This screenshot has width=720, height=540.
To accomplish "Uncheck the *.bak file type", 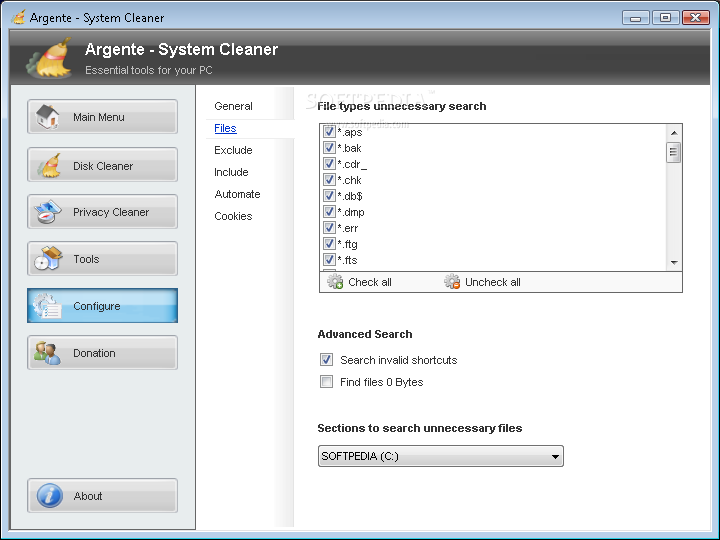I will click(329, 148).
